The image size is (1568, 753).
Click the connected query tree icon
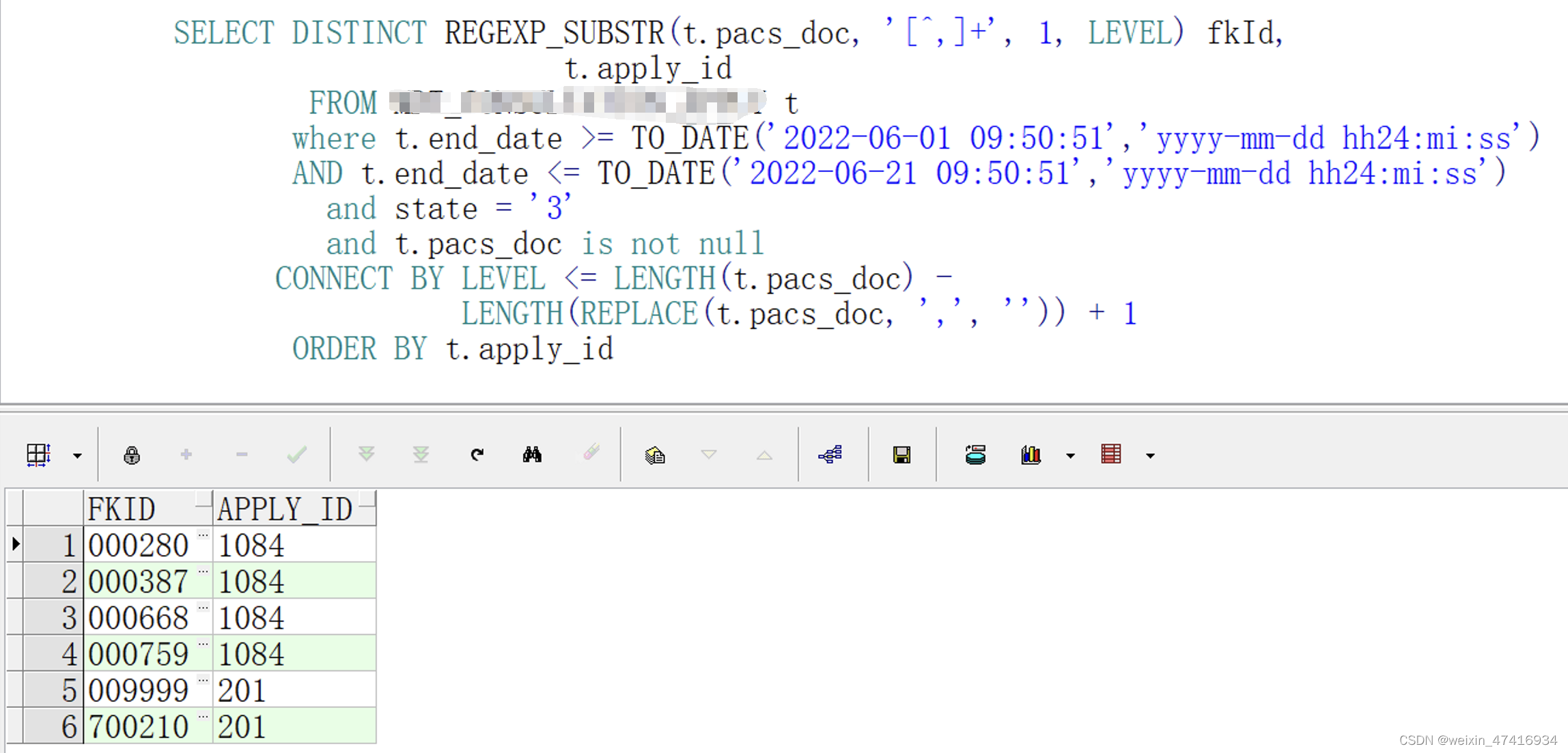[830, 455]
